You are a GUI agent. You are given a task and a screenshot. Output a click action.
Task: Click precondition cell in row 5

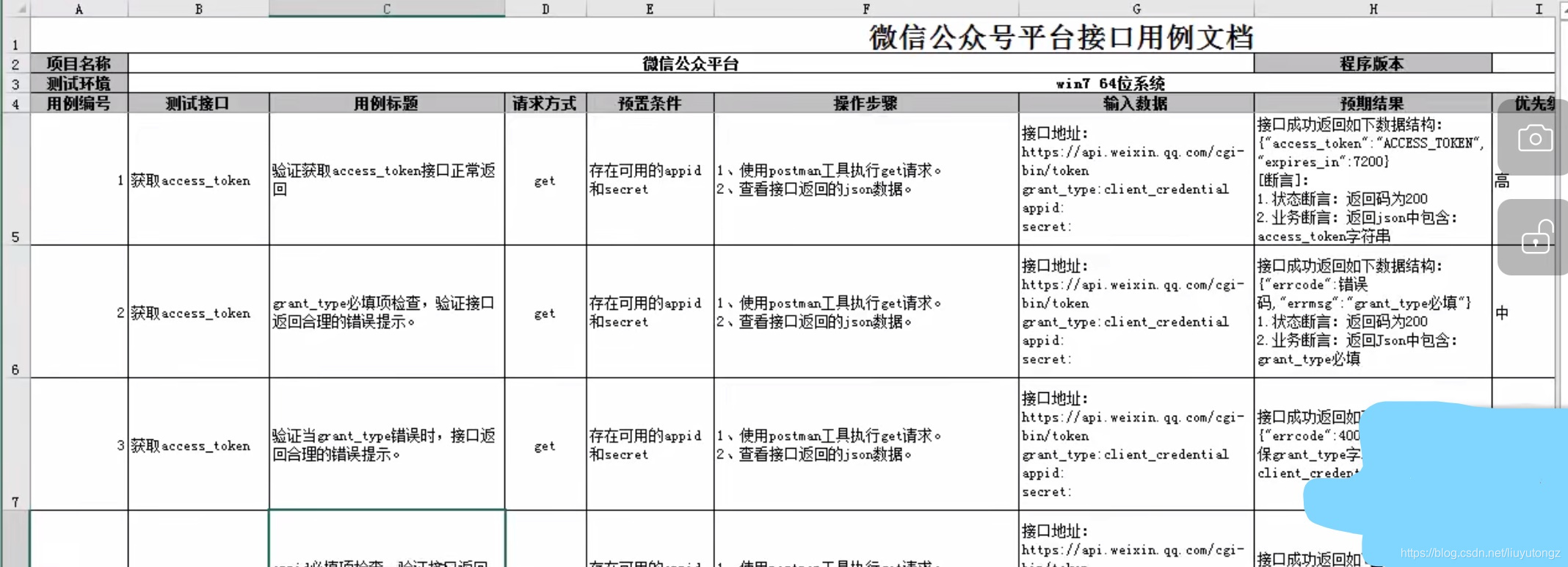650,179
